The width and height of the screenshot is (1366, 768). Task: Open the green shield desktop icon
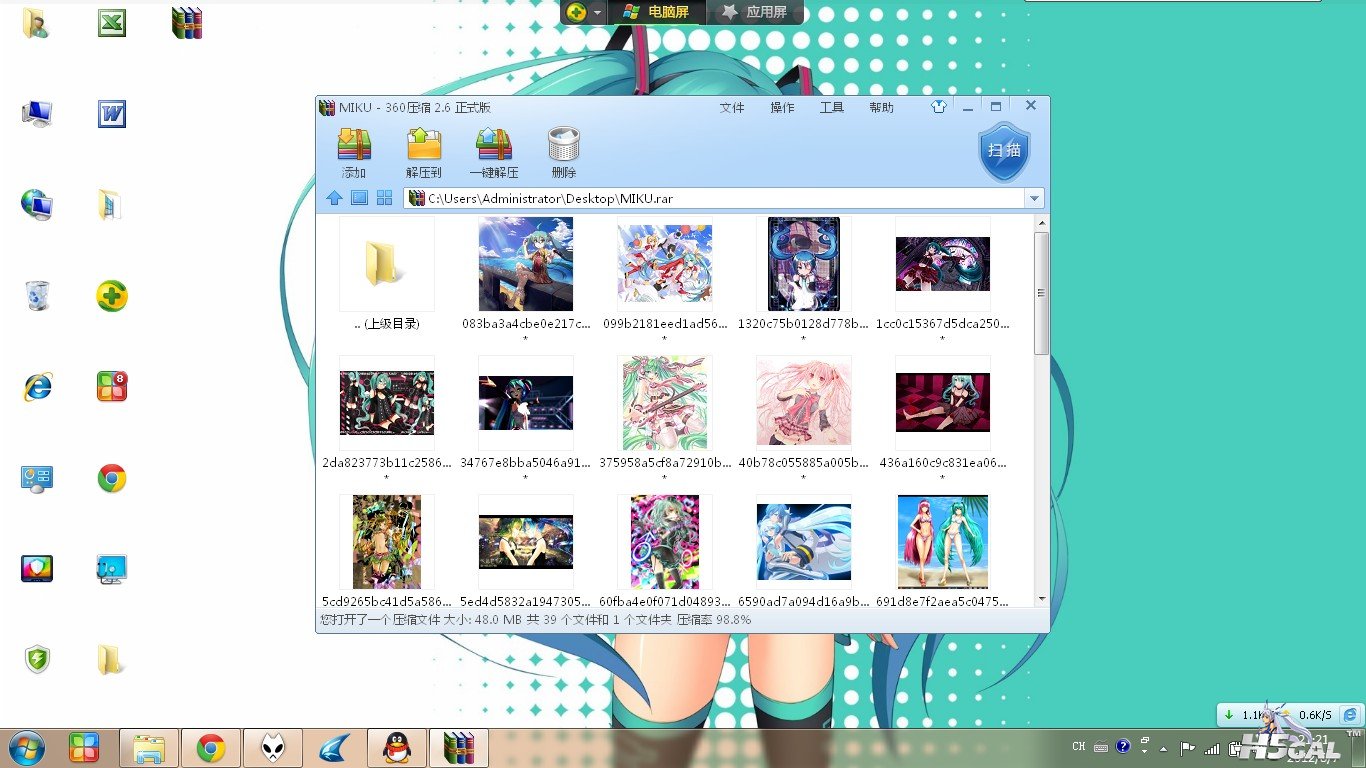click(x=37, y=659)
